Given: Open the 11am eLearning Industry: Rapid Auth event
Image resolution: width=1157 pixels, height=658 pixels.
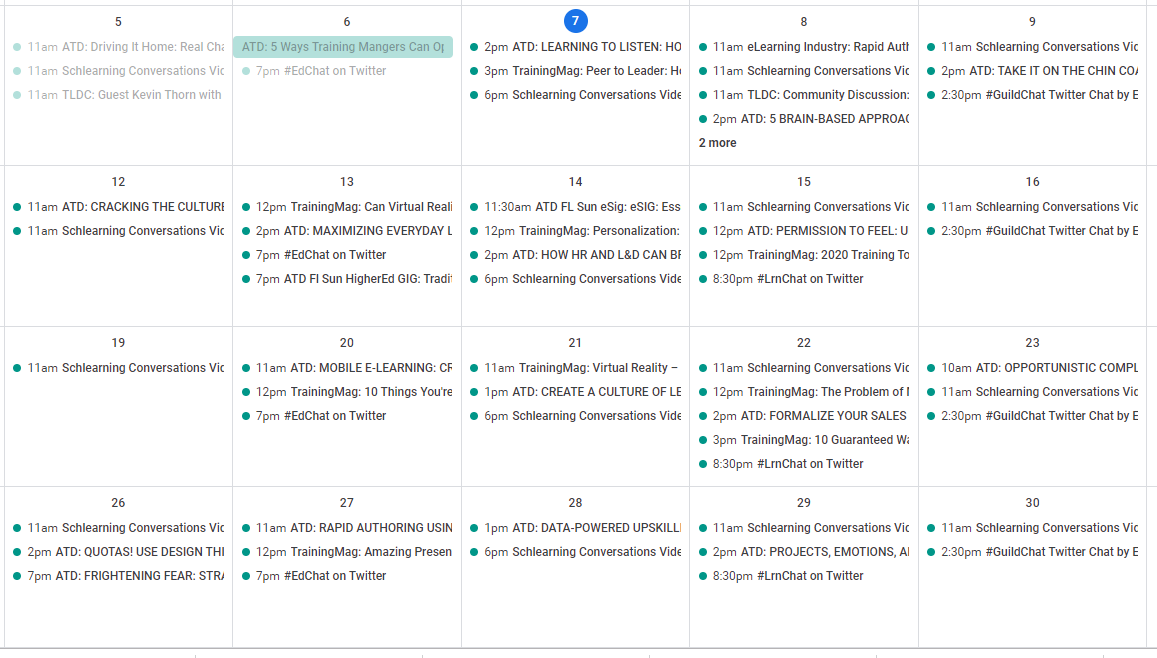Looking at the screenshot, I should (x=804, y=47).
